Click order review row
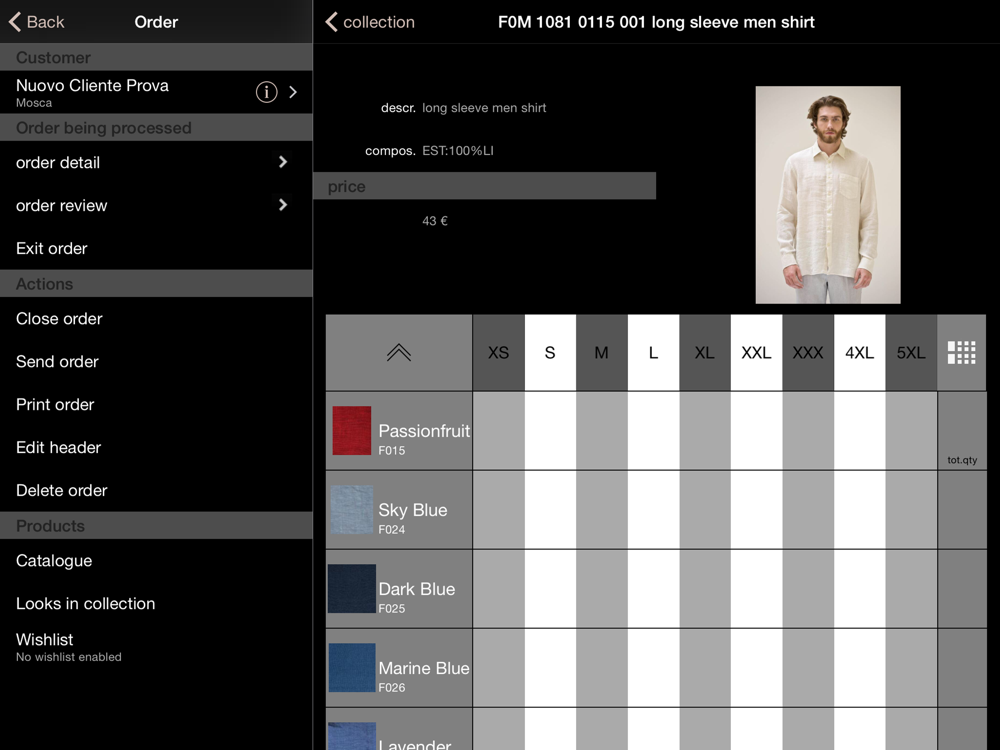 tap(156, 205)
